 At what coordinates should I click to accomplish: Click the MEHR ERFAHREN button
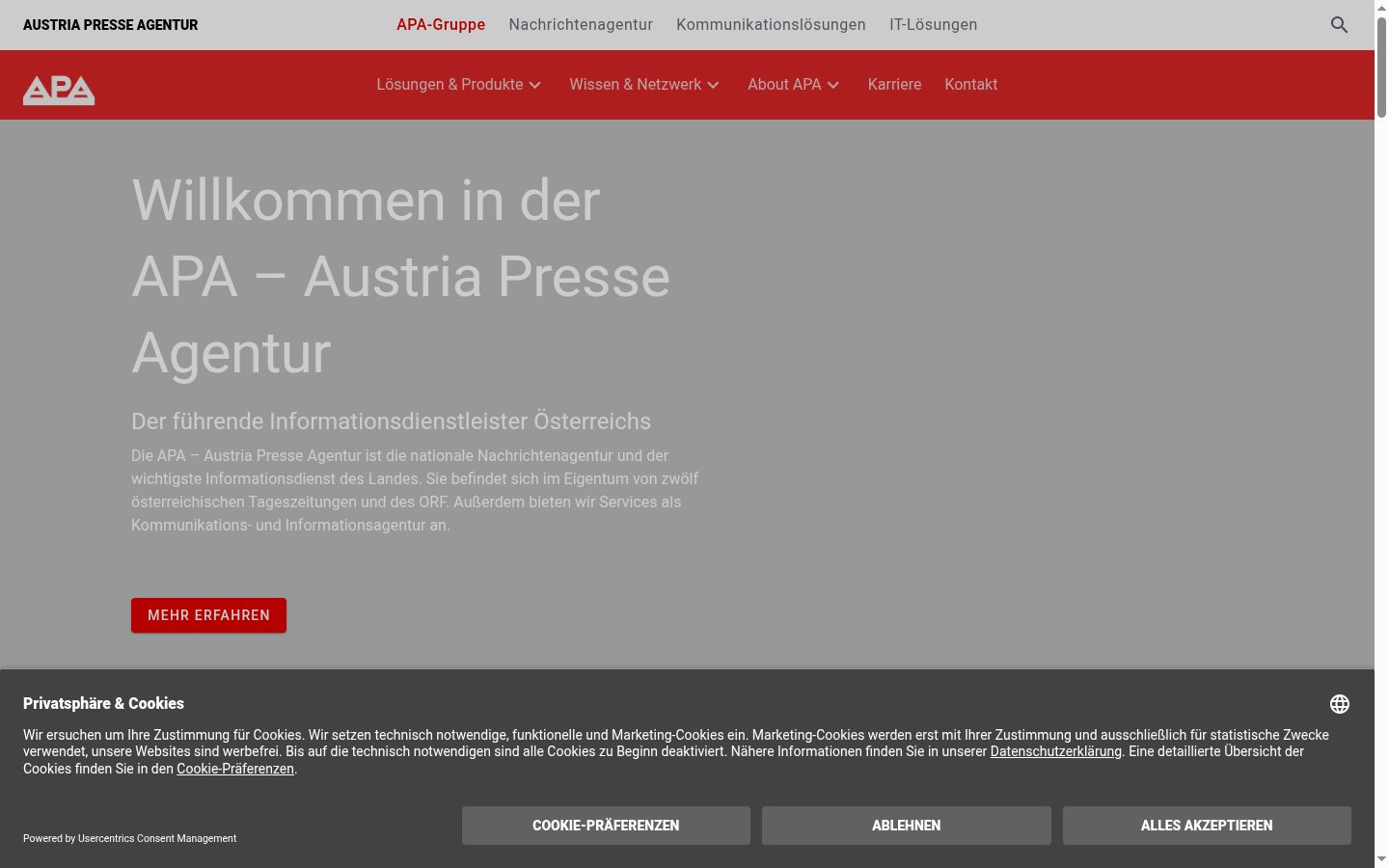pos(208,615)
